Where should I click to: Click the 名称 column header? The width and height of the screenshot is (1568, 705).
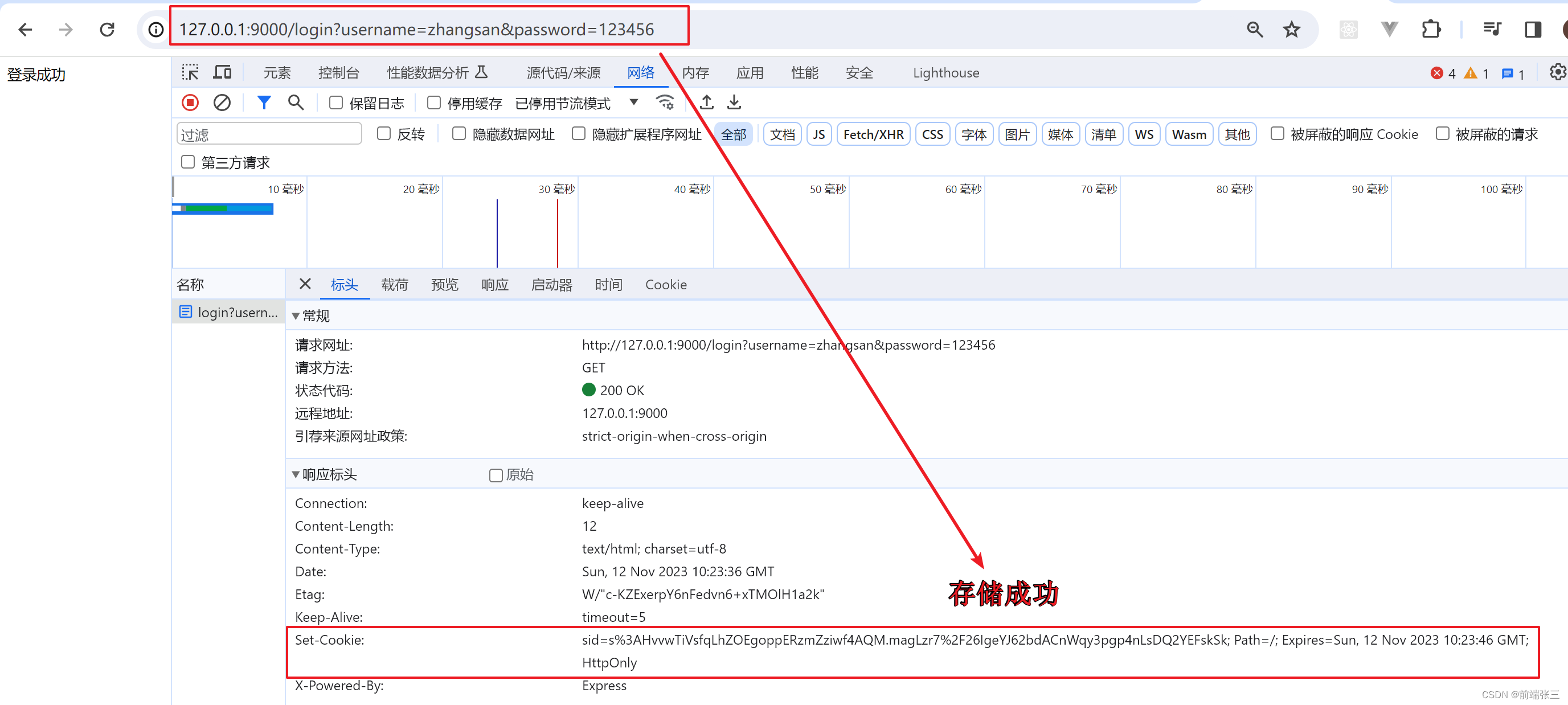[190, 284]
